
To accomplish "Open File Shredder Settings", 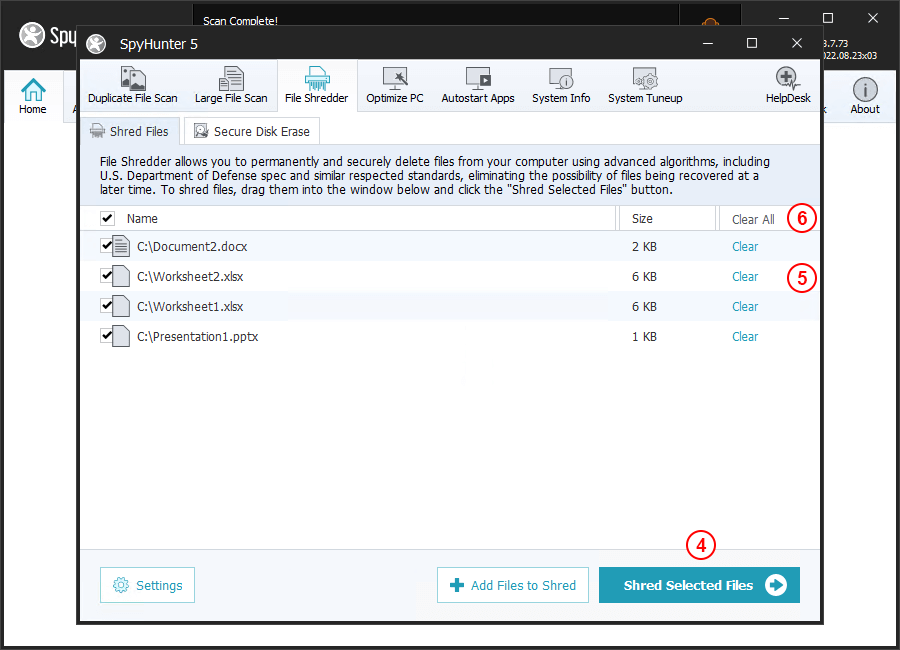I will tap(147, 585).
